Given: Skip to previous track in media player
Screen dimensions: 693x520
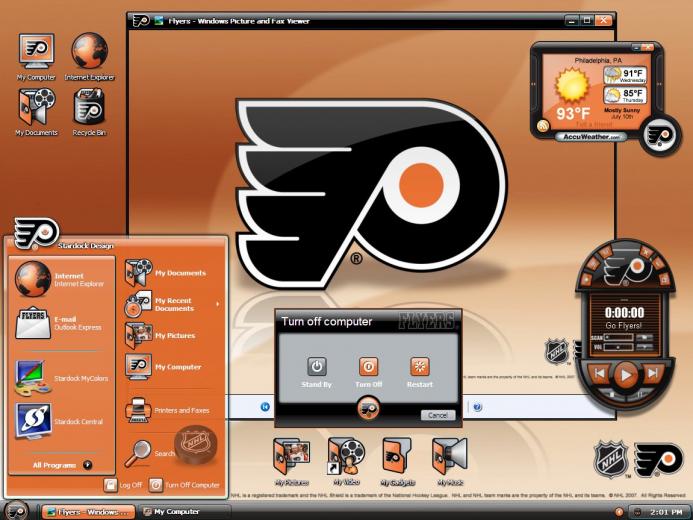Looking at the screenshot, I should pyautogui.click(x=600, y=373).
